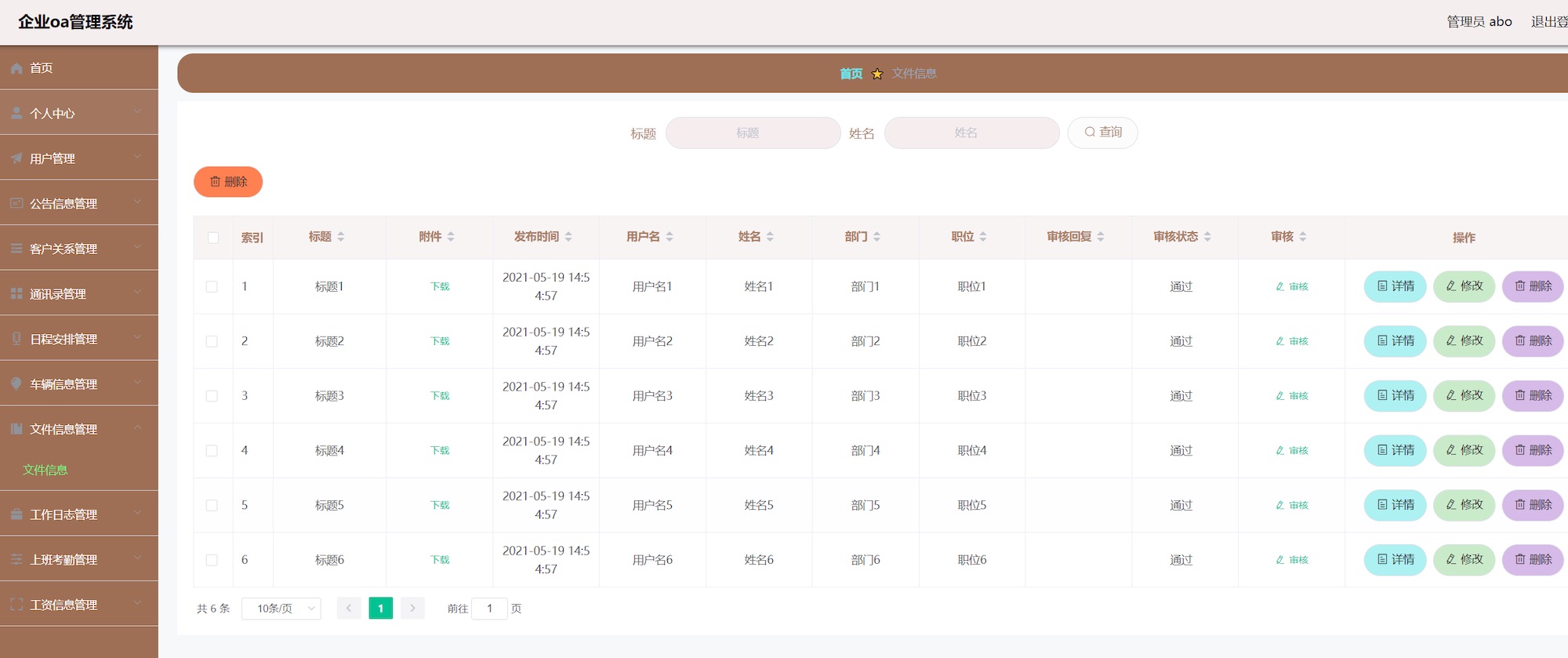
Task: Click the star icon in the breadcrumb bar
Action: click(877, 74)
